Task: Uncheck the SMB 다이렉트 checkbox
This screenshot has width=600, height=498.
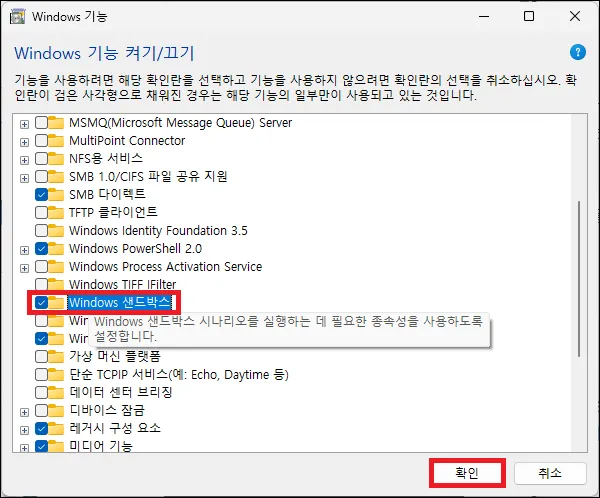Action: pos(41,194)
